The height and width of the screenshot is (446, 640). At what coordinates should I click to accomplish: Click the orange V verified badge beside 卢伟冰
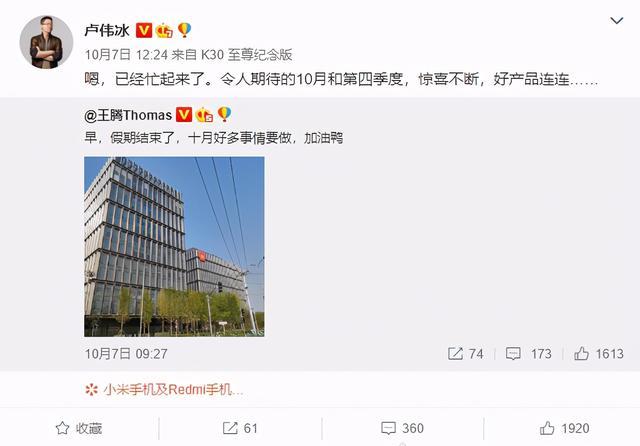[x=144, y=30]
